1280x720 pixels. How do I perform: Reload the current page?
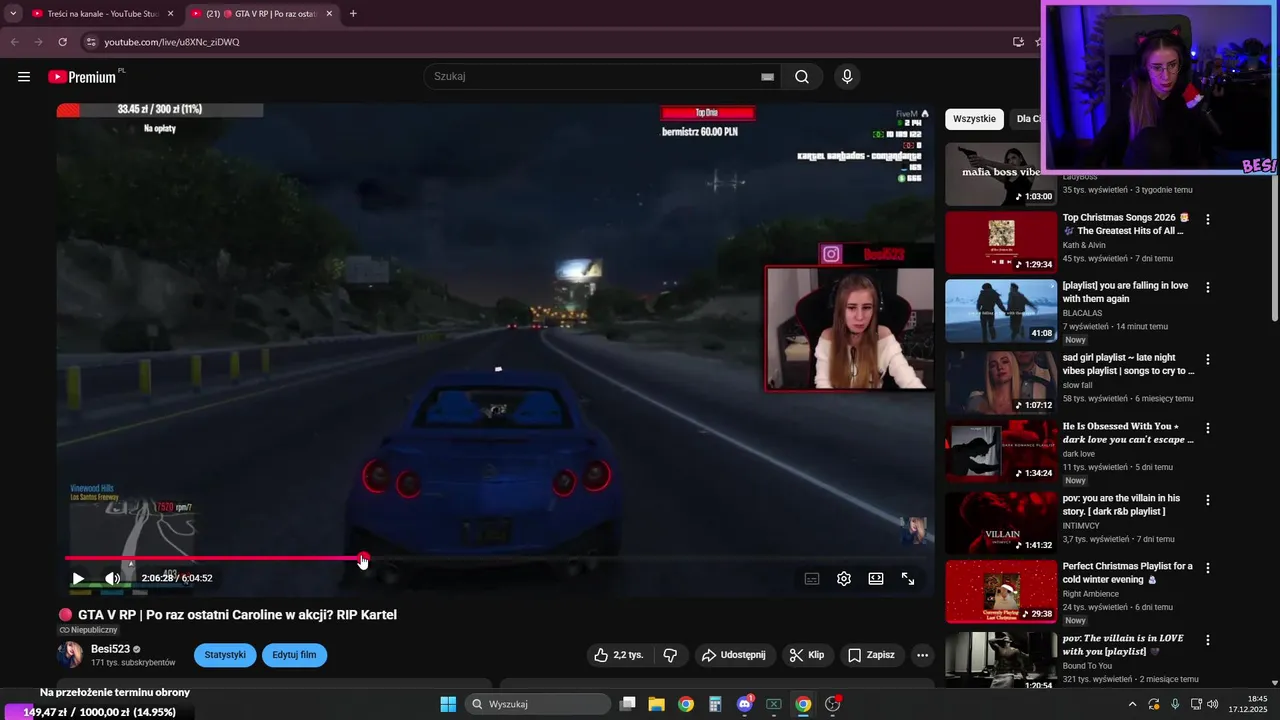point(63,42)
